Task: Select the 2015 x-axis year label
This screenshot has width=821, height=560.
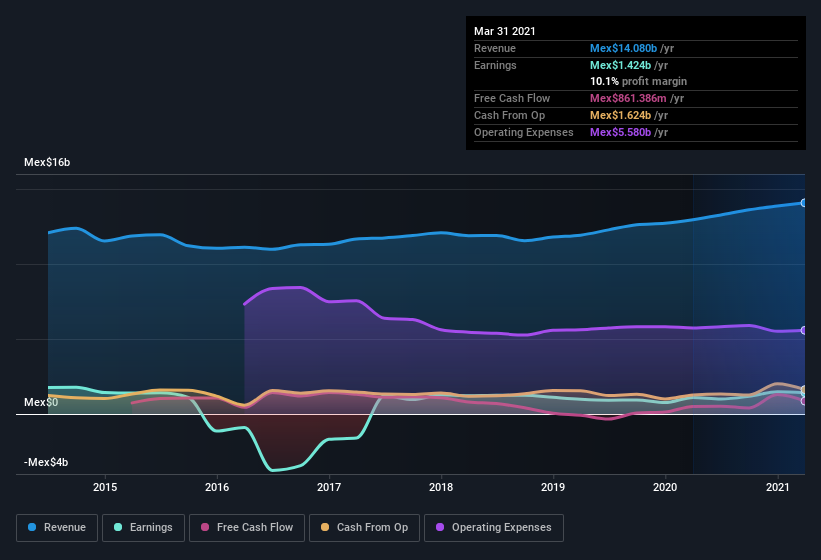Action: click(105, 487)
